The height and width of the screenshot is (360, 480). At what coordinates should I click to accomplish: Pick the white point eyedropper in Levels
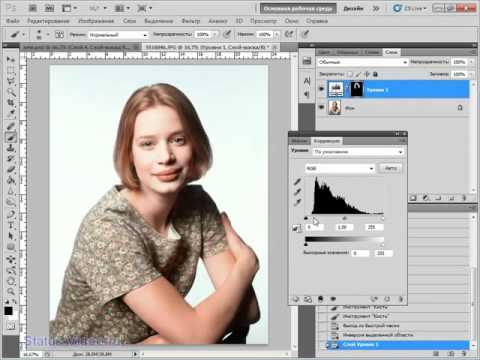tap(297, 202)
